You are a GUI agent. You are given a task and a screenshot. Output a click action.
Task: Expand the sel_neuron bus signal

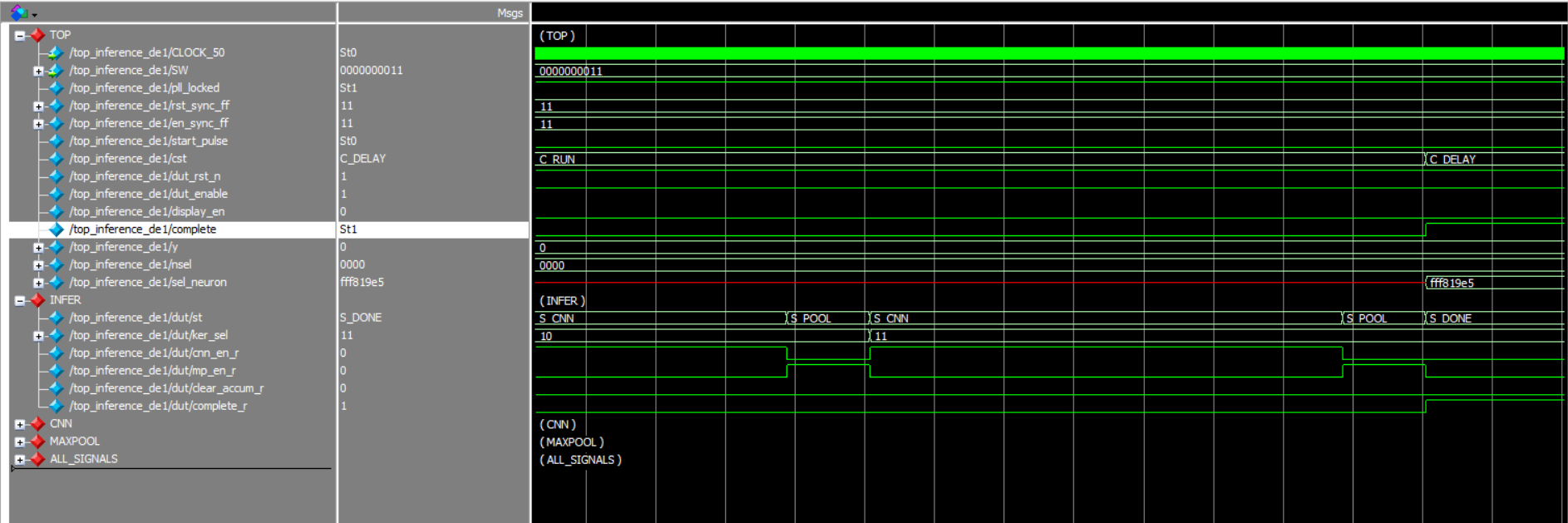coord(38,283)
